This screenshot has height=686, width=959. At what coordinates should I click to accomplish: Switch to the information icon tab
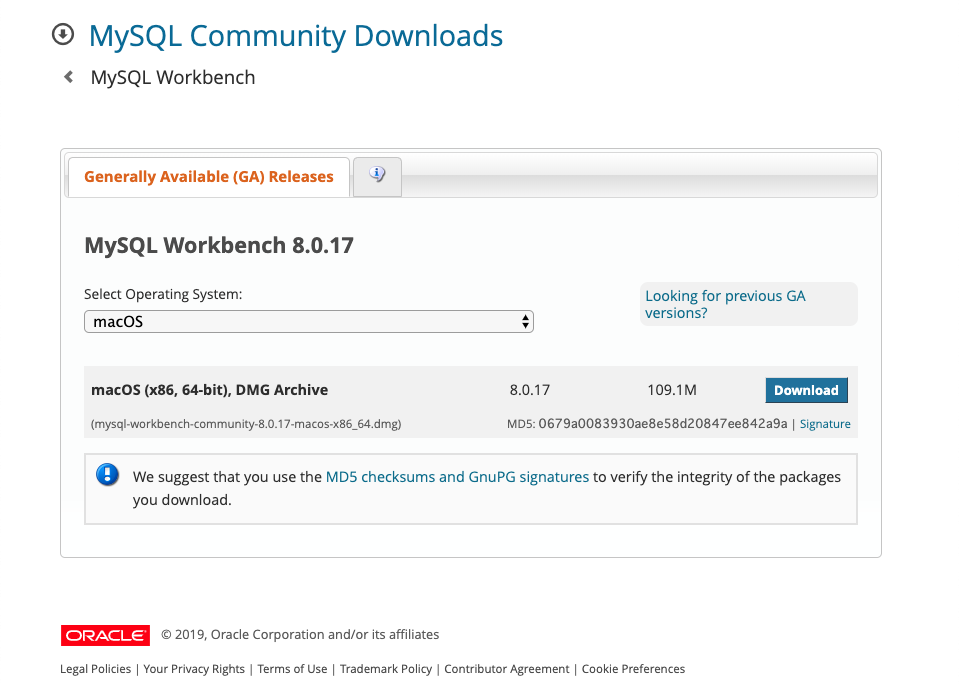click(377, 177)
